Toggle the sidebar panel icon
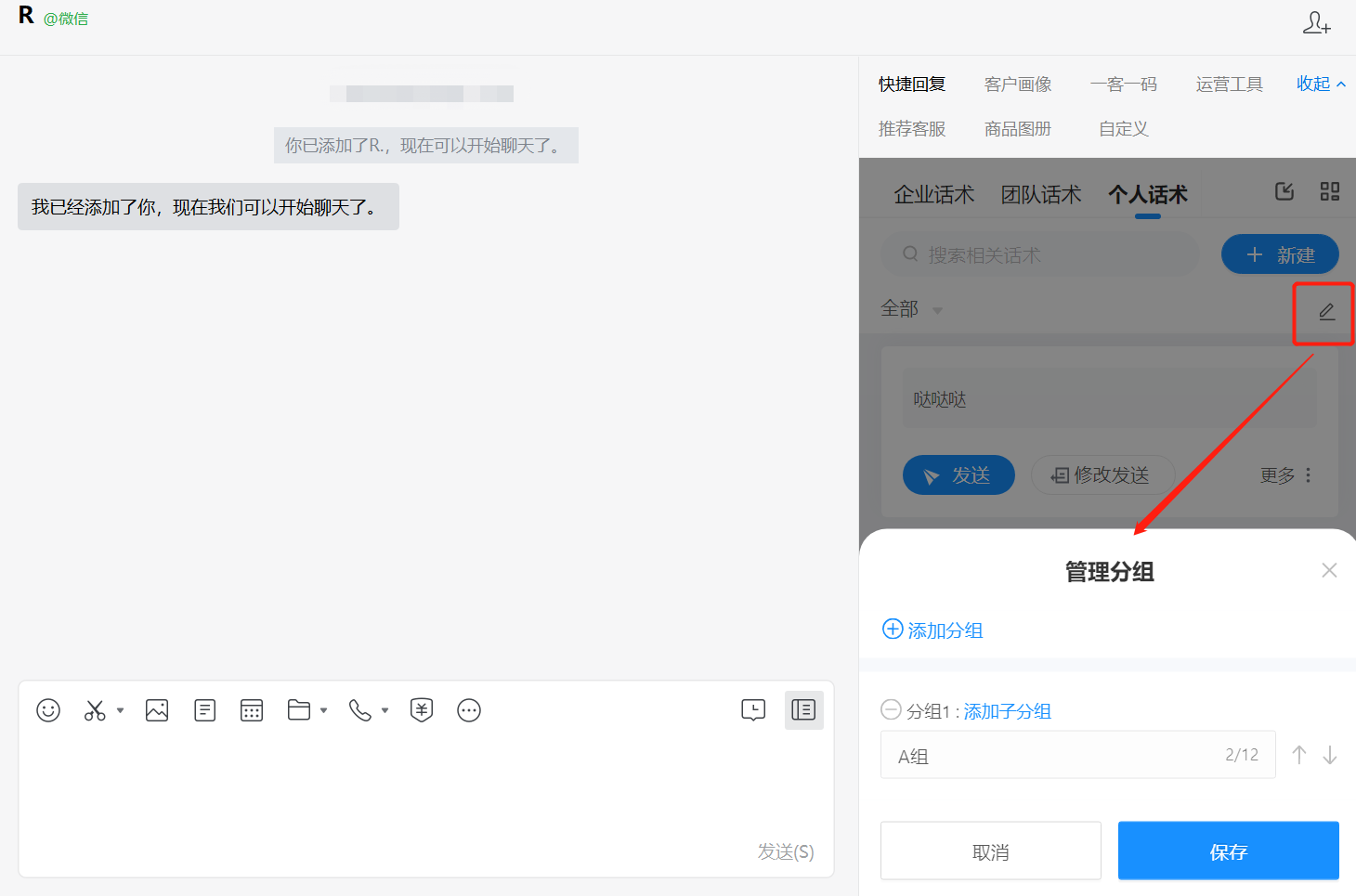 (803, 710)
